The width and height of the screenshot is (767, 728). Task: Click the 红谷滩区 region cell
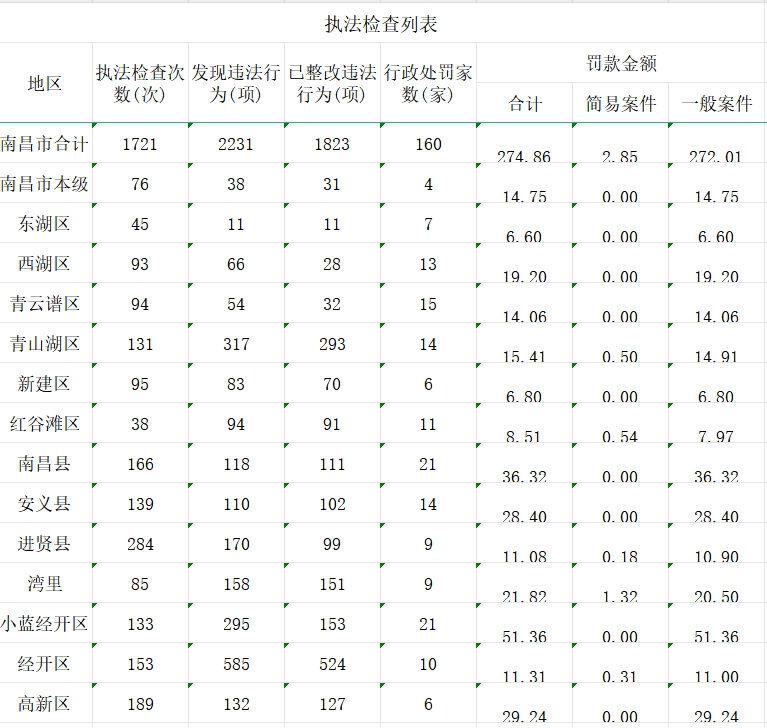(x=45, y=424)
